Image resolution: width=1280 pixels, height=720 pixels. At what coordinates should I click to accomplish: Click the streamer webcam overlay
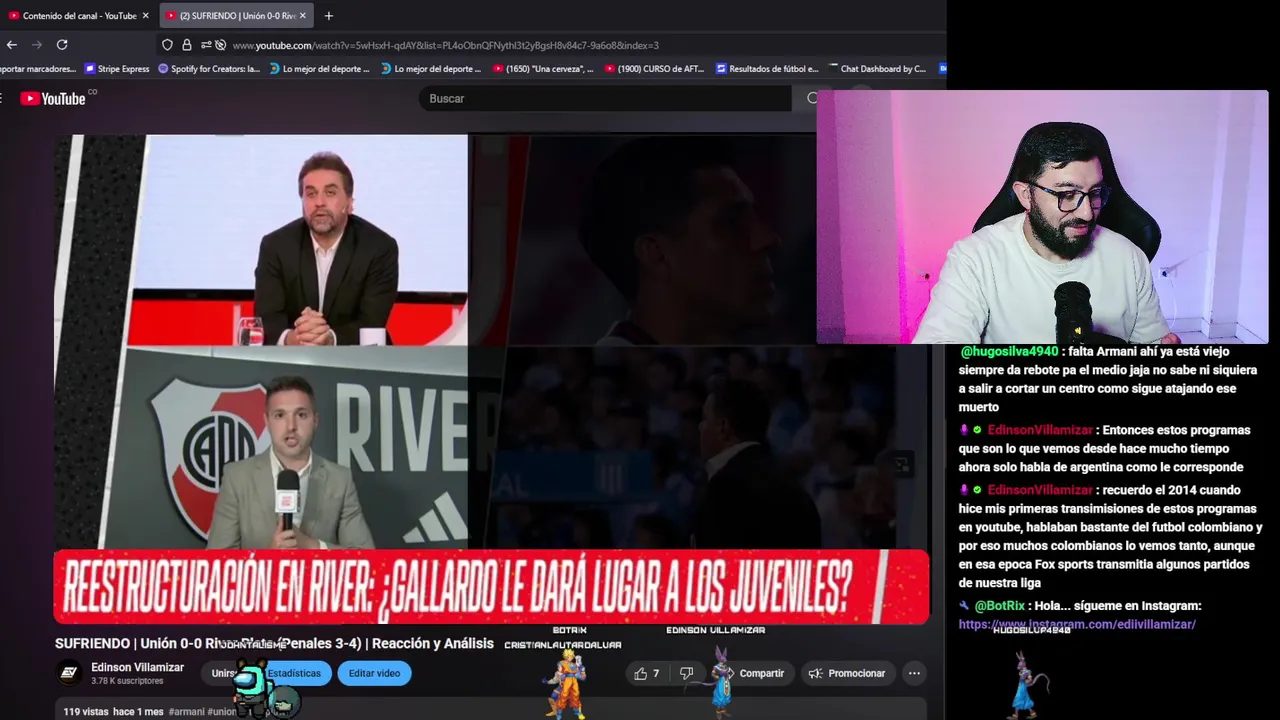(x=1042, y=217)
